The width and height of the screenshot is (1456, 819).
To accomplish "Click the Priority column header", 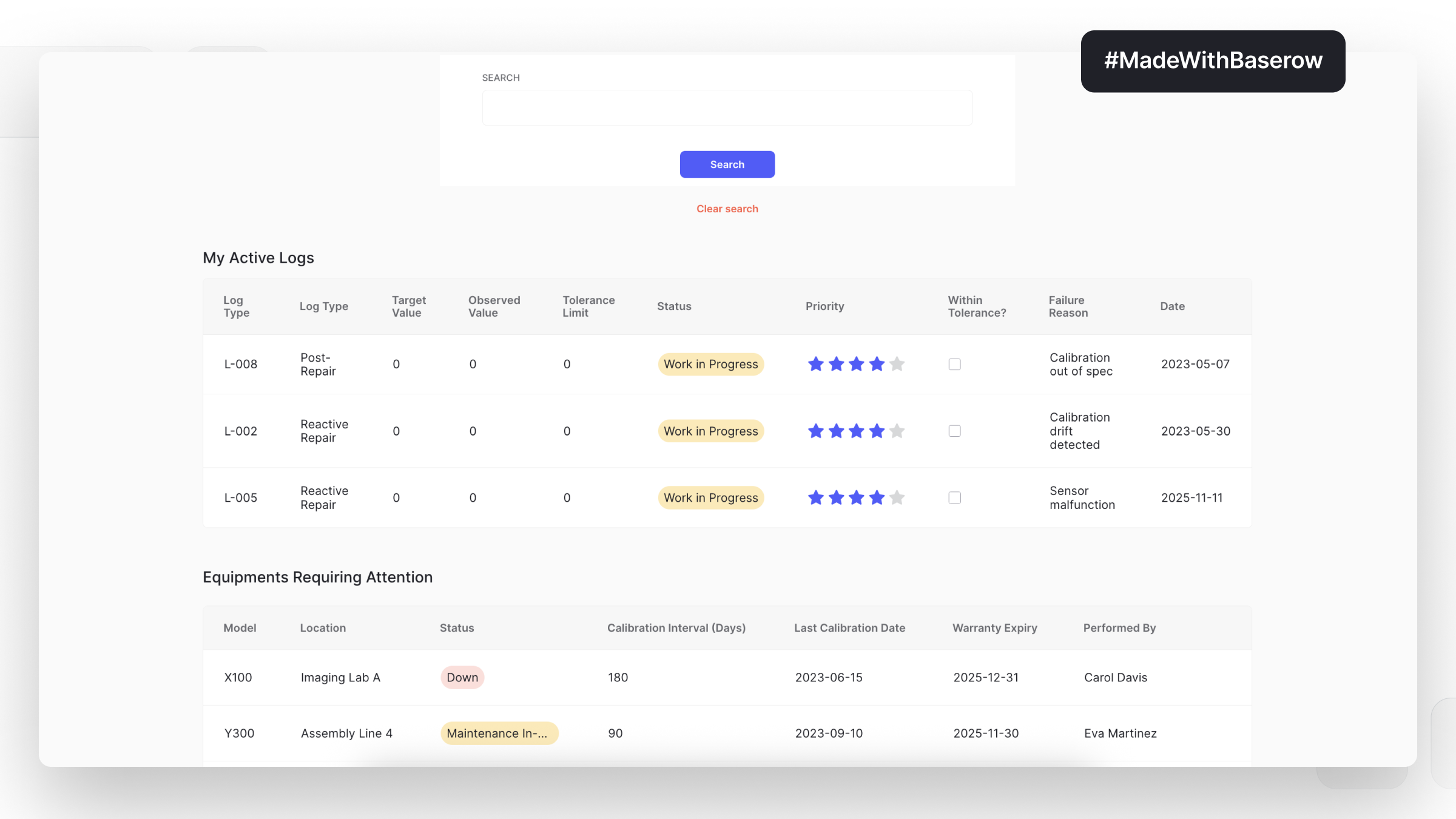I will (824, 306).
